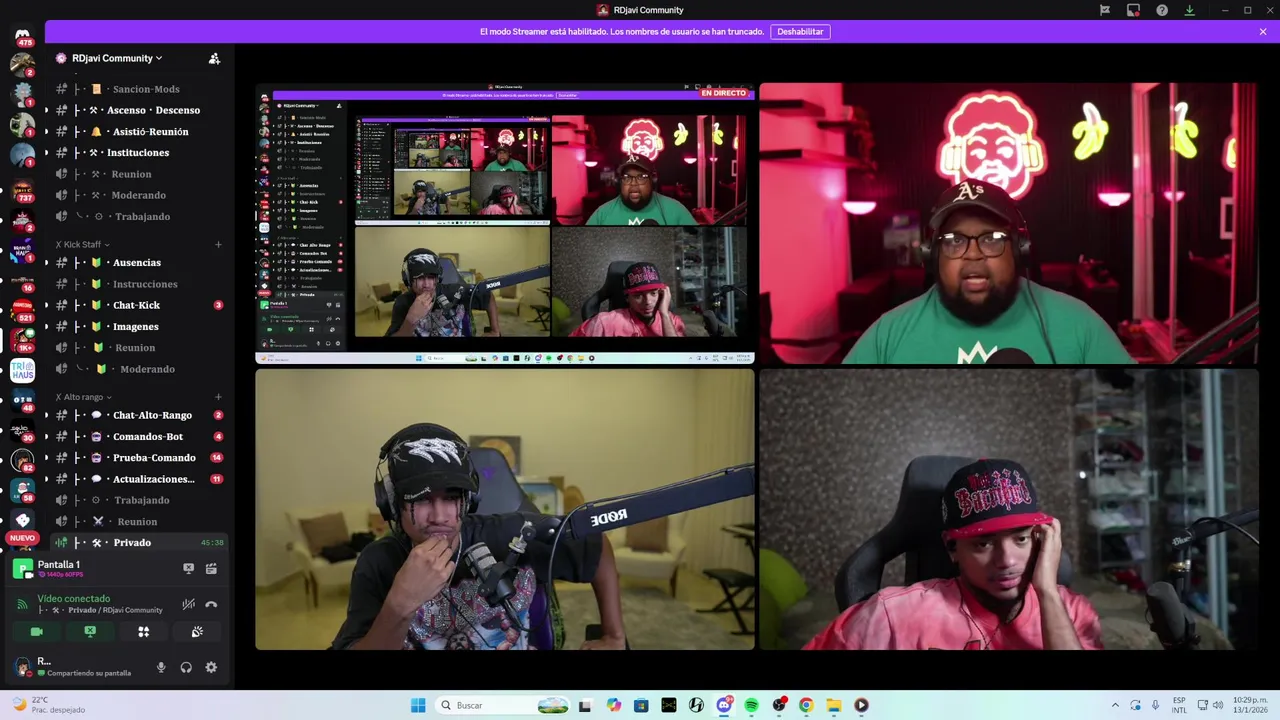Open the clock and date flyout
Image resolution: width=1280 pixels, height=720 pixels.
[1250, 705]
